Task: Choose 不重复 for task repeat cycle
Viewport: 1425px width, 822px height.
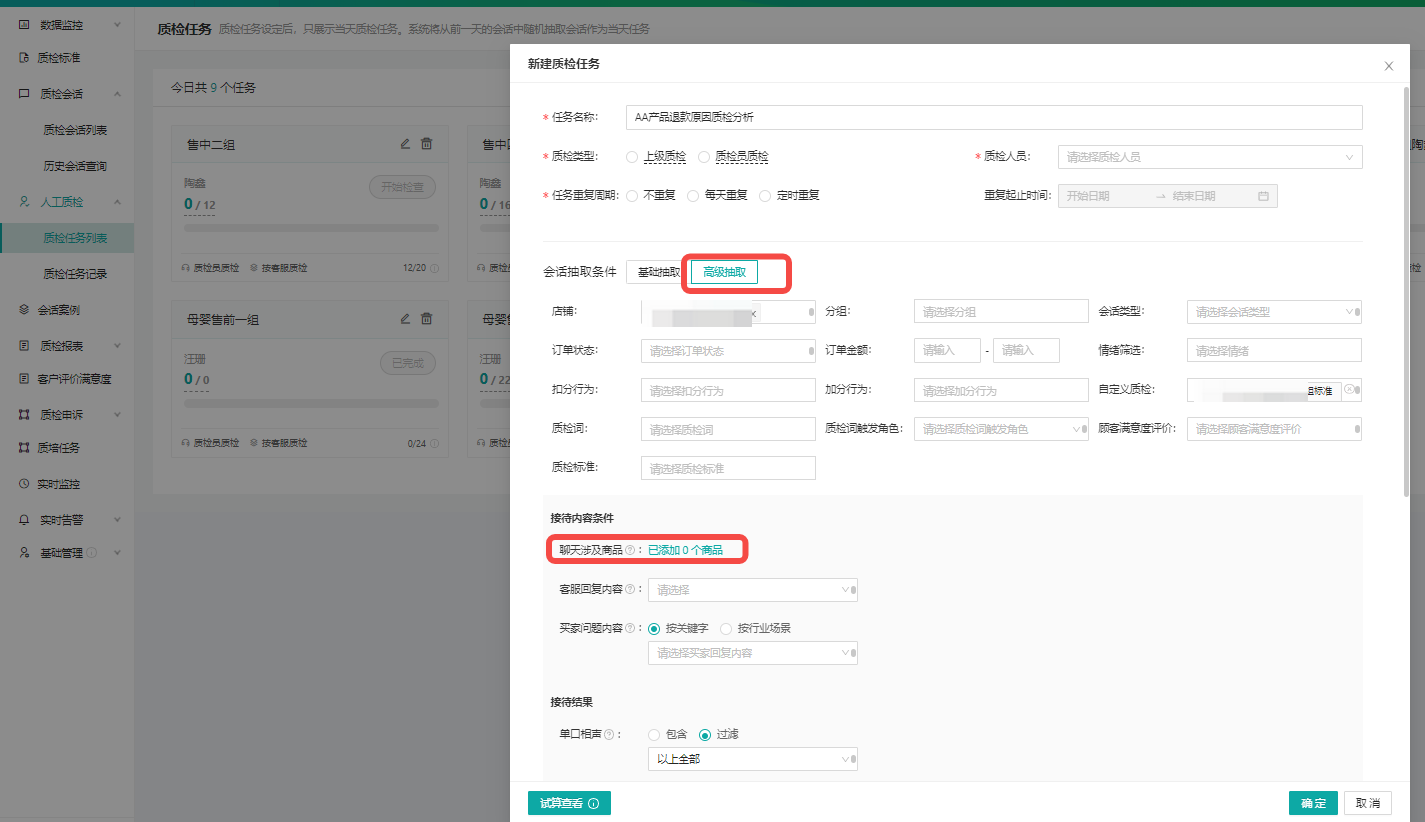Action: click(x=632, y=196)
